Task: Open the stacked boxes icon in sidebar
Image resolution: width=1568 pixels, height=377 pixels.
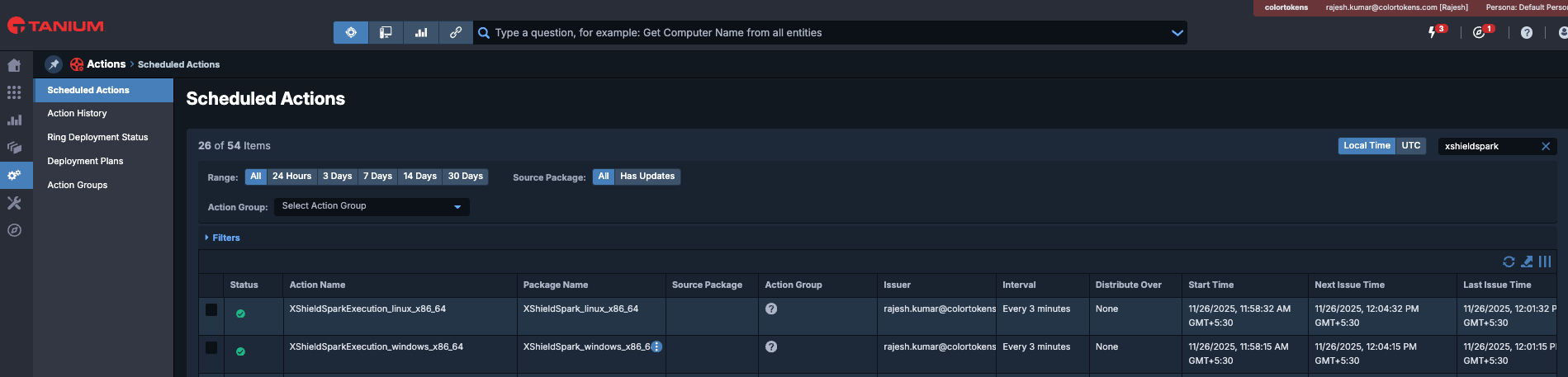Action: [14, 148]
